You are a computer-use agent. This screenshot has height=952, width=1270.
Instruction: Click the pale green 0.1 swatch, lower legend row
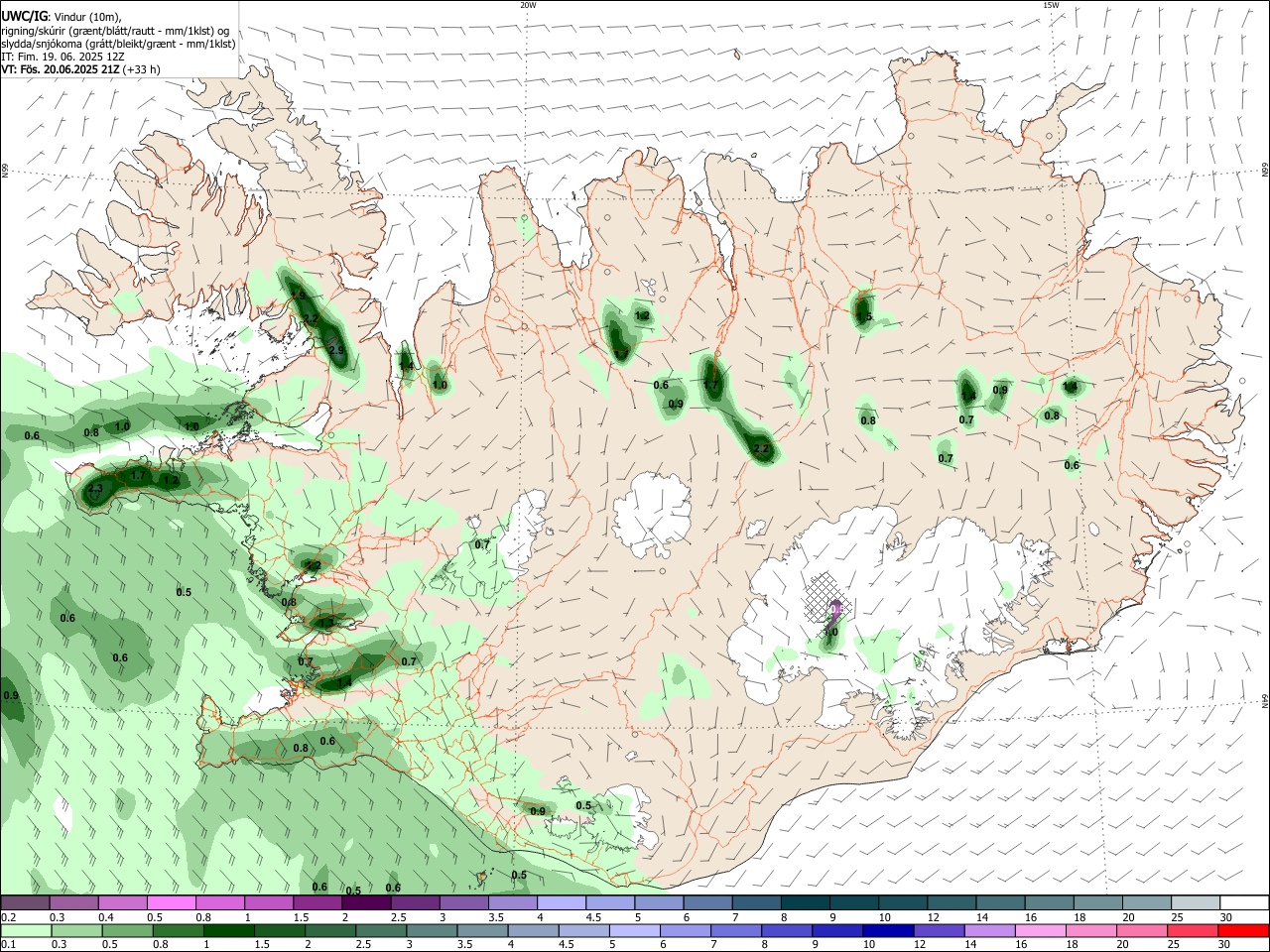coord(27,931)
